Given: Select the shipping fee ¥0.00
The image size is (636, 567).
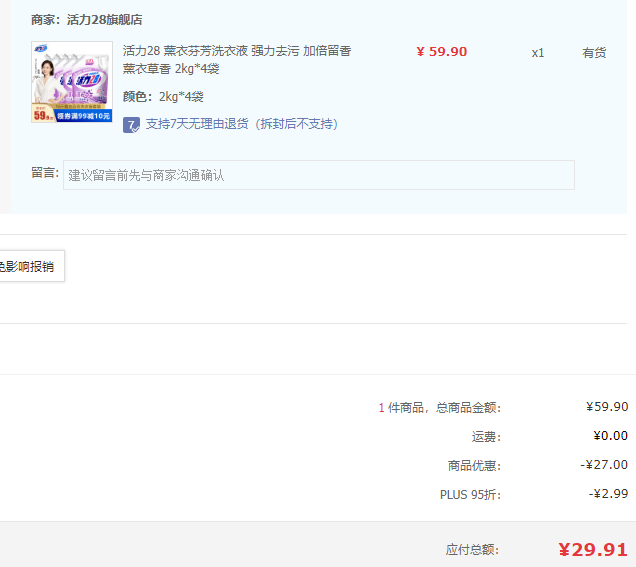Looking at the screenshot, I should 611,436.
